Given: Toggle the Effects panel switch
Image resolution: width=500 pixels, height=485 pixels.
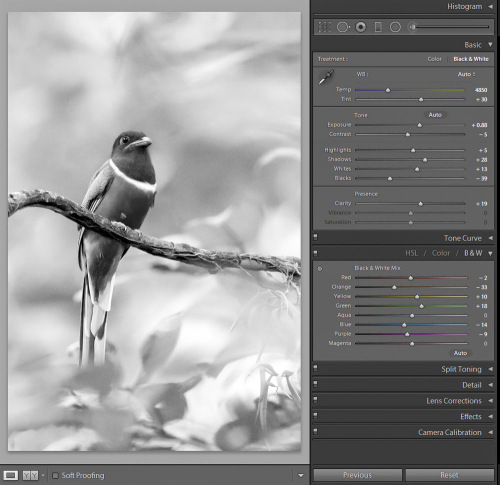Looking at the screenshot, I should tap(315, 416).
